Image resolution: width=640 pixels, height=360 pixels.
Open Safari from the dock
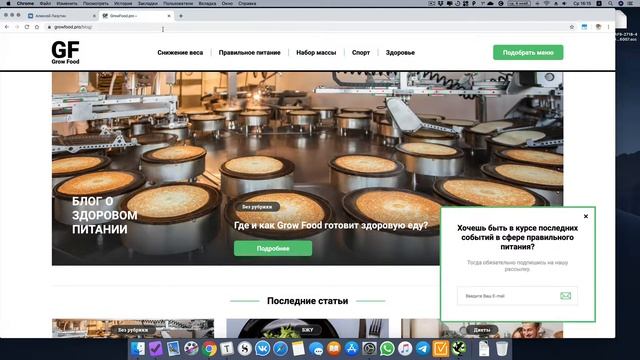(x=280, y=349)
